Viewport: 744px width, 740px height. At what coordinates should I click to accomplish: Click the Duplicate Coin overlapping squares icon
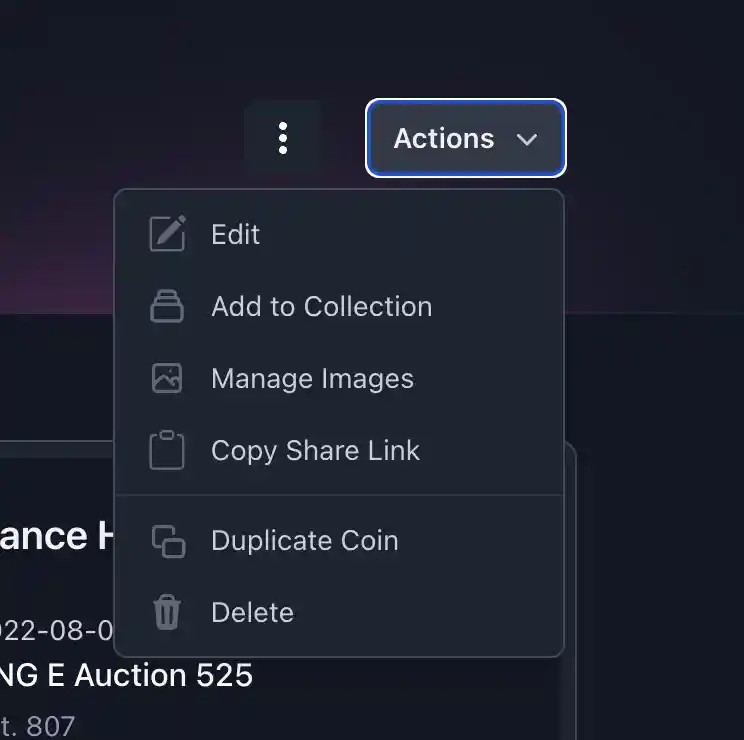pos(167,541)
